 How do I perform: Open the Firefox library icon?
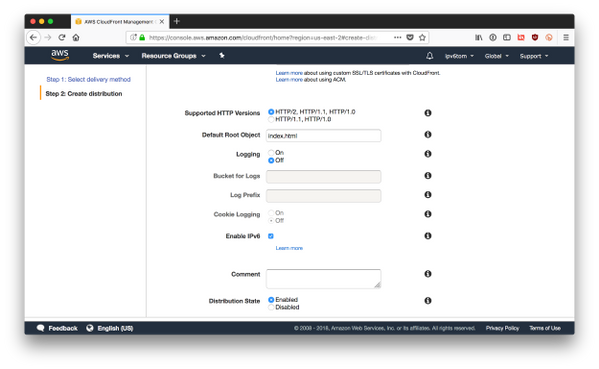tap(479, 37)
